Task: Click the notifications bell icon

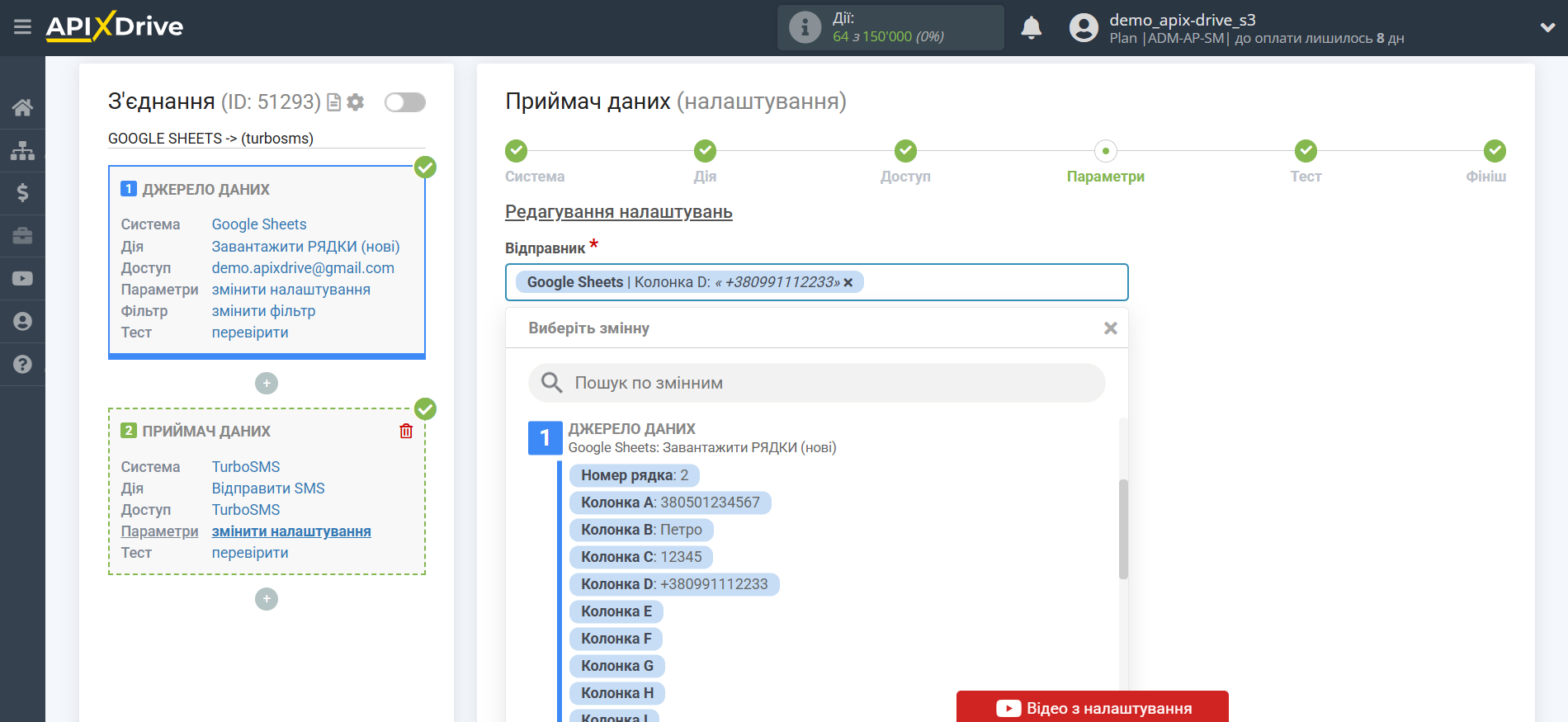Action: (x=1032, y=28)
